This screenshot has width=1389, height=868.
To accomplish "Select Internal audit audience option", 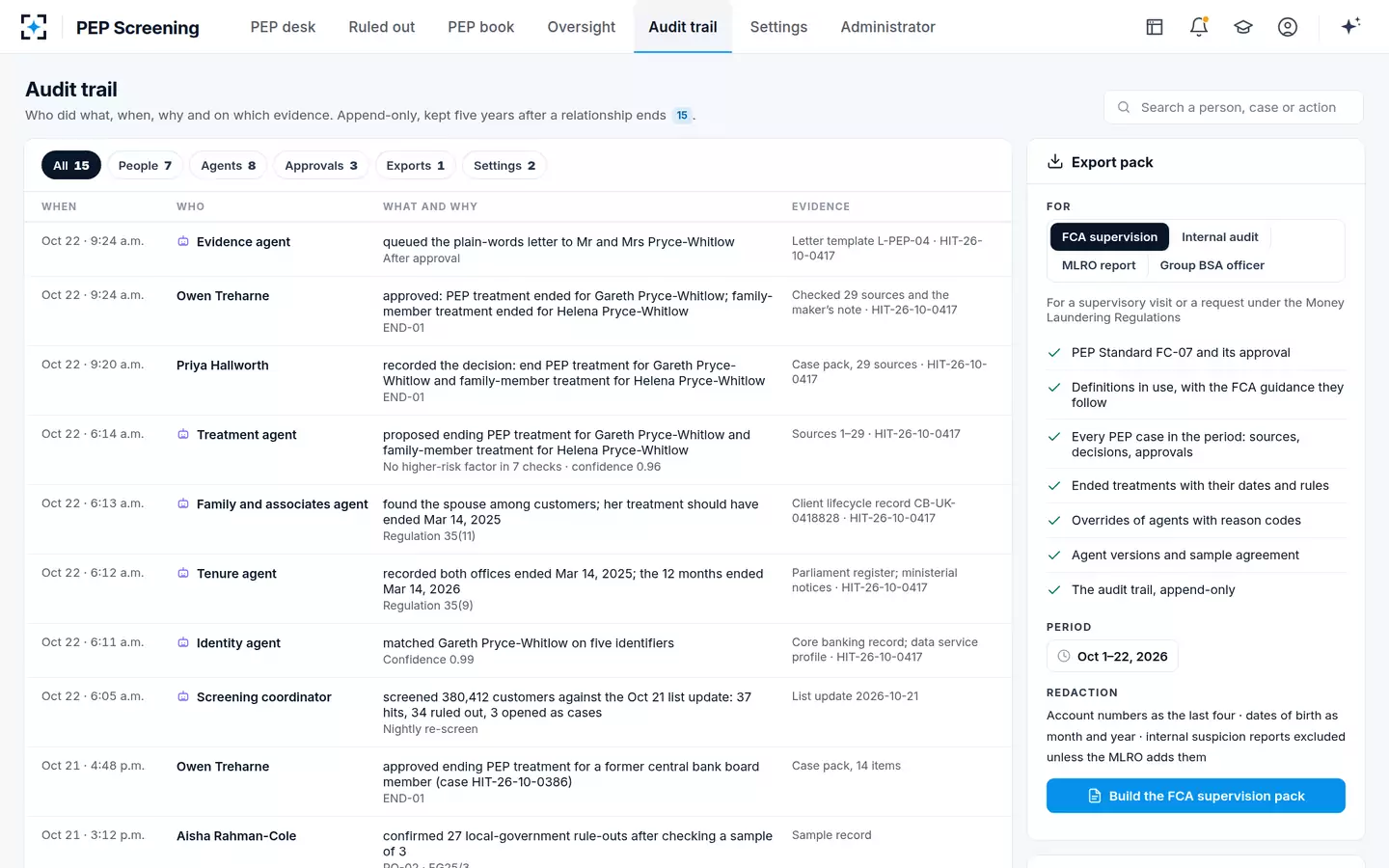I will (x=1219, y=237).
